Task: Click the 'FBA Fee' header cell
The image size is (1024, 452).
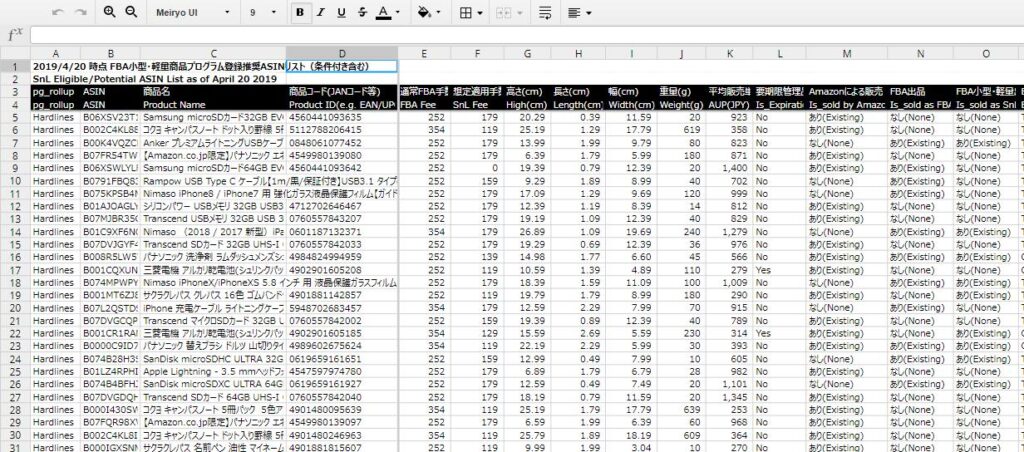Action: [x=424, y=105]
